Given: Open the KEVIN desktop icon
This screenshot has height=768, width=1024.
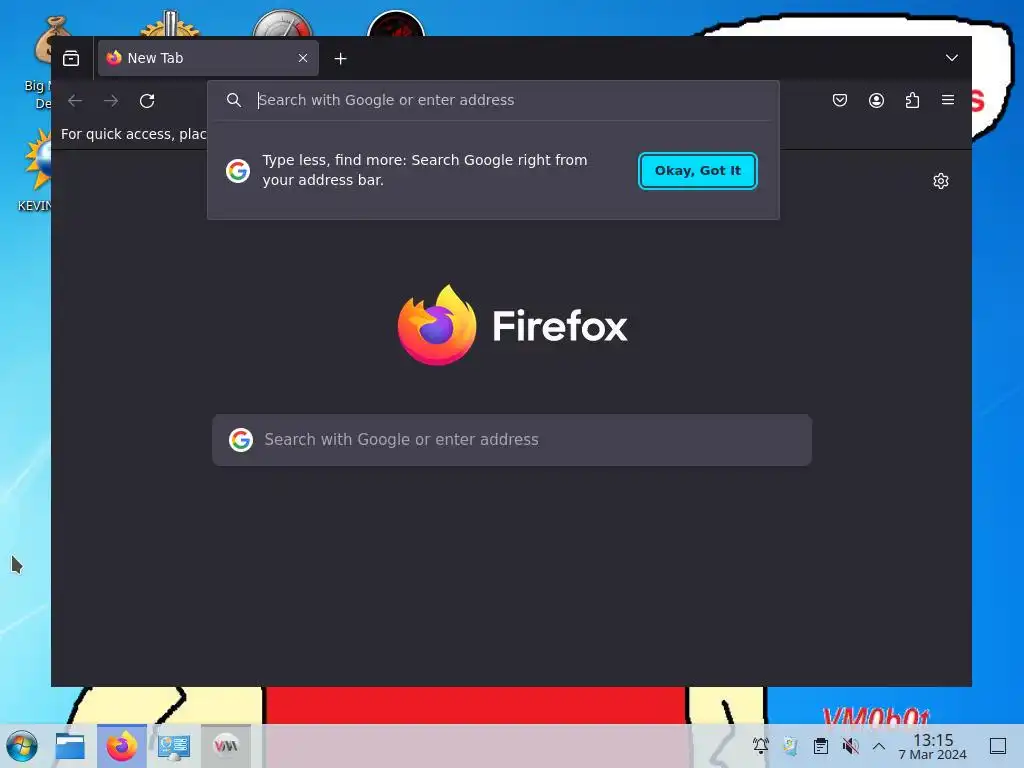Looking at the screenshot, I should point(36,168).
